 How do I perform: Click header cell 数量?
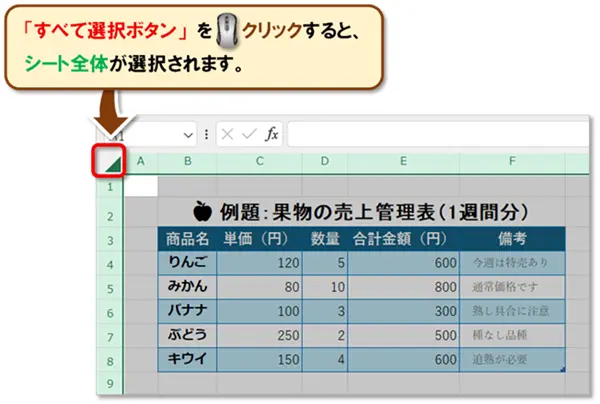tap(325, 239)
